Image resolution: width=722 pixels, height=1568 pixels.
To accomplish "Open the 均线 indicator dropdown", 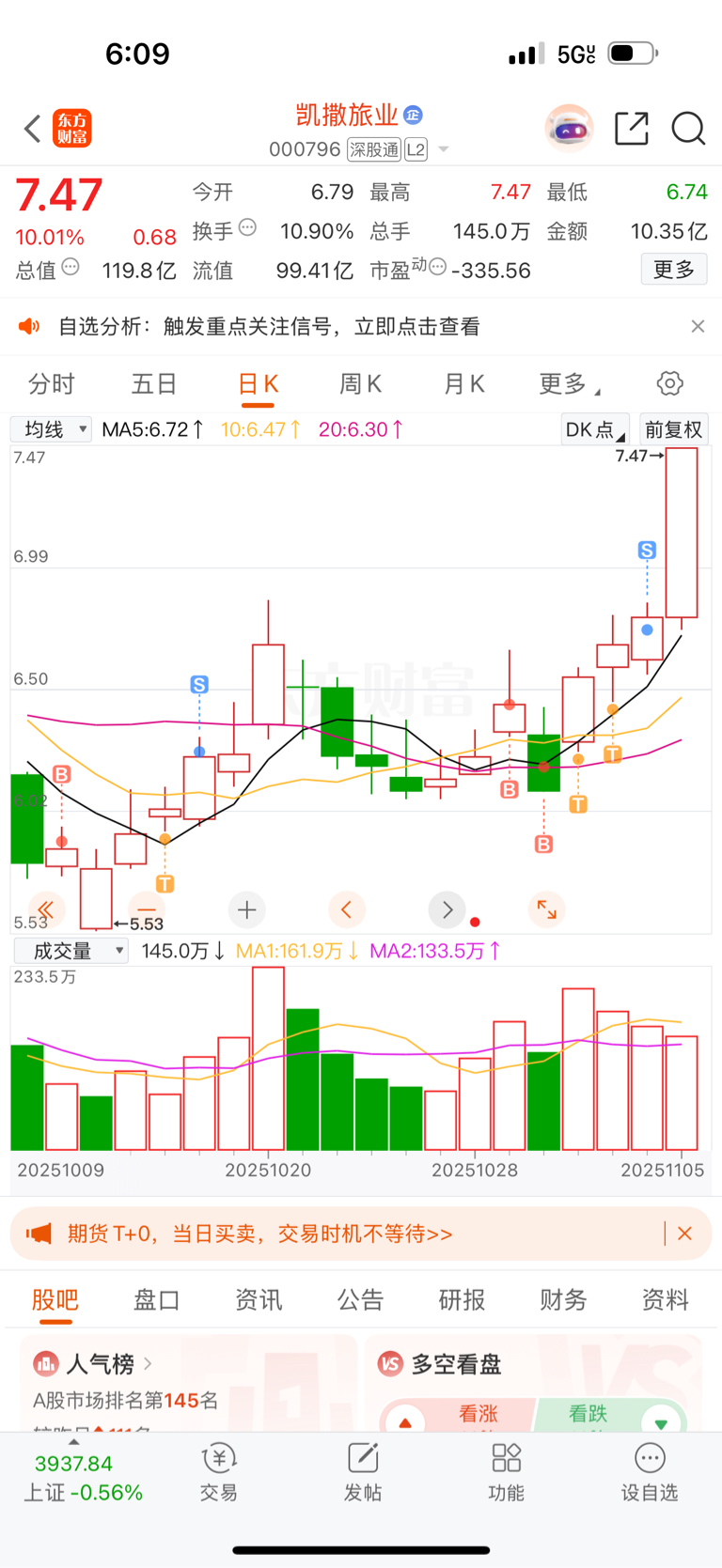I will pos(51,429).
